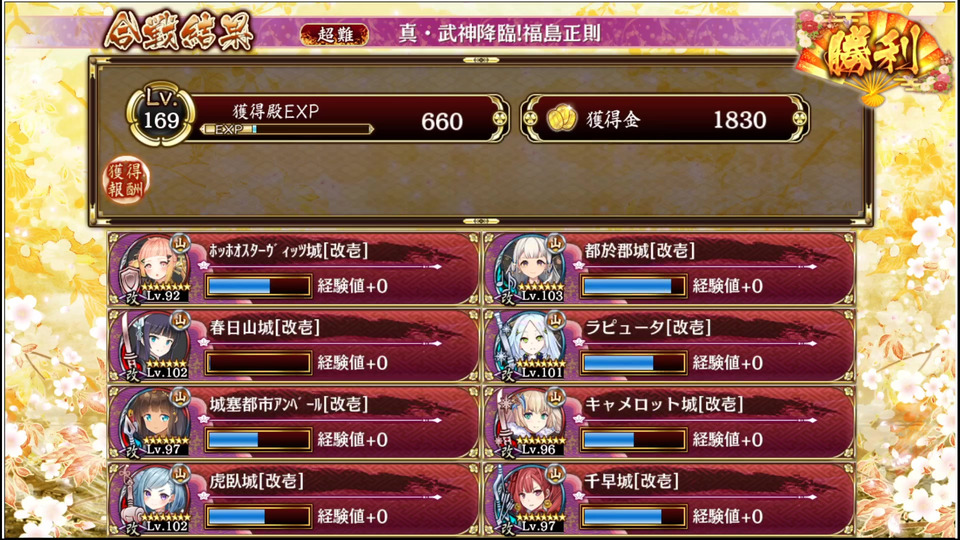Click the 獲得金 1830 reward panel
Image resolution: width=960 pixels, height=540 pixels.
point(665,119)
